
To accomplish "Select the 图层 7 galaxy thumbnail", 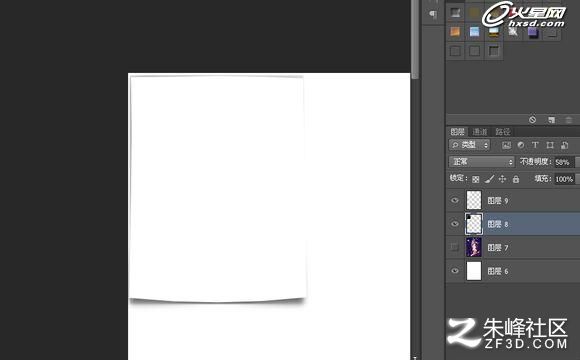I will coord(474,247).
